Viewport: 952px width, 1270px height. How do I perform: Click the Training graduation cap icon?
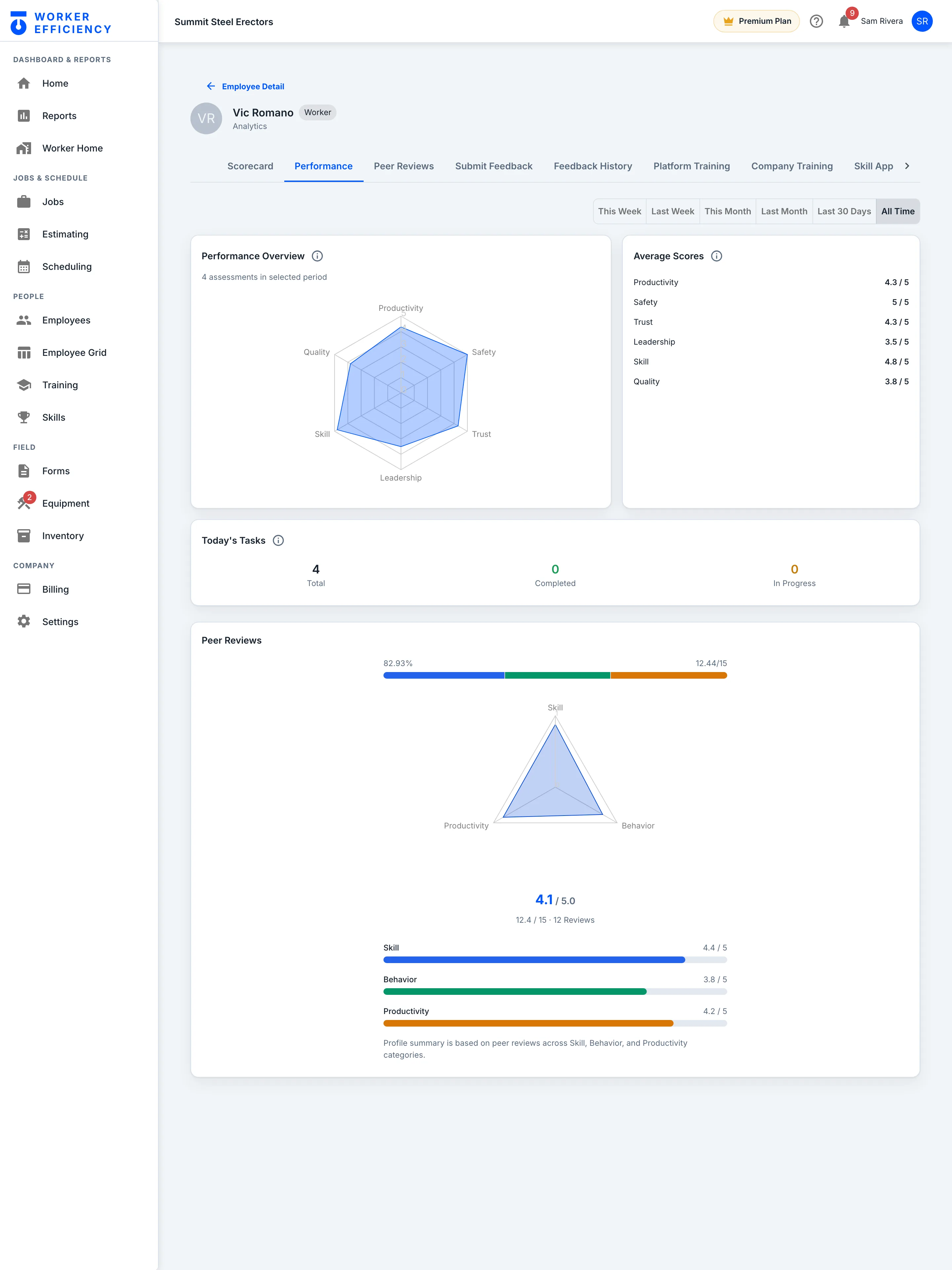click(x=23, y=385)
